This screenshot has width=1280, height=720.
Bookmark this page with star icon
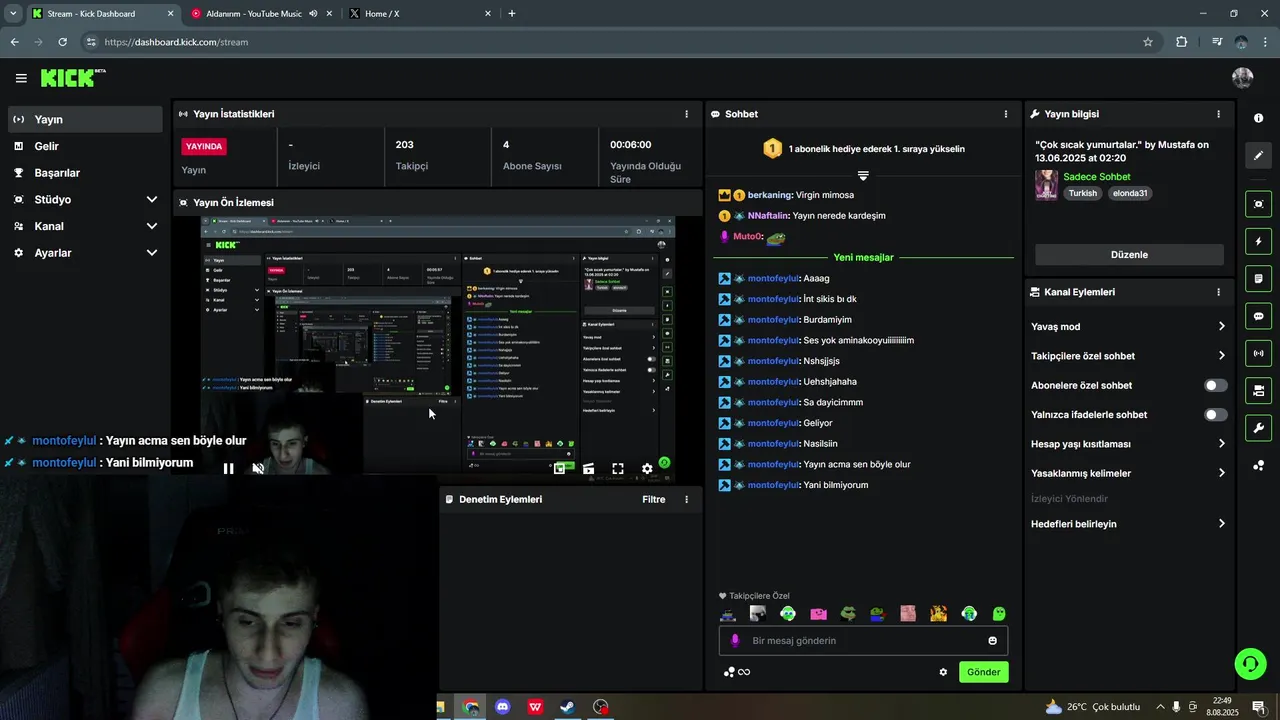pyautogui.click(x=1148, y=42)
